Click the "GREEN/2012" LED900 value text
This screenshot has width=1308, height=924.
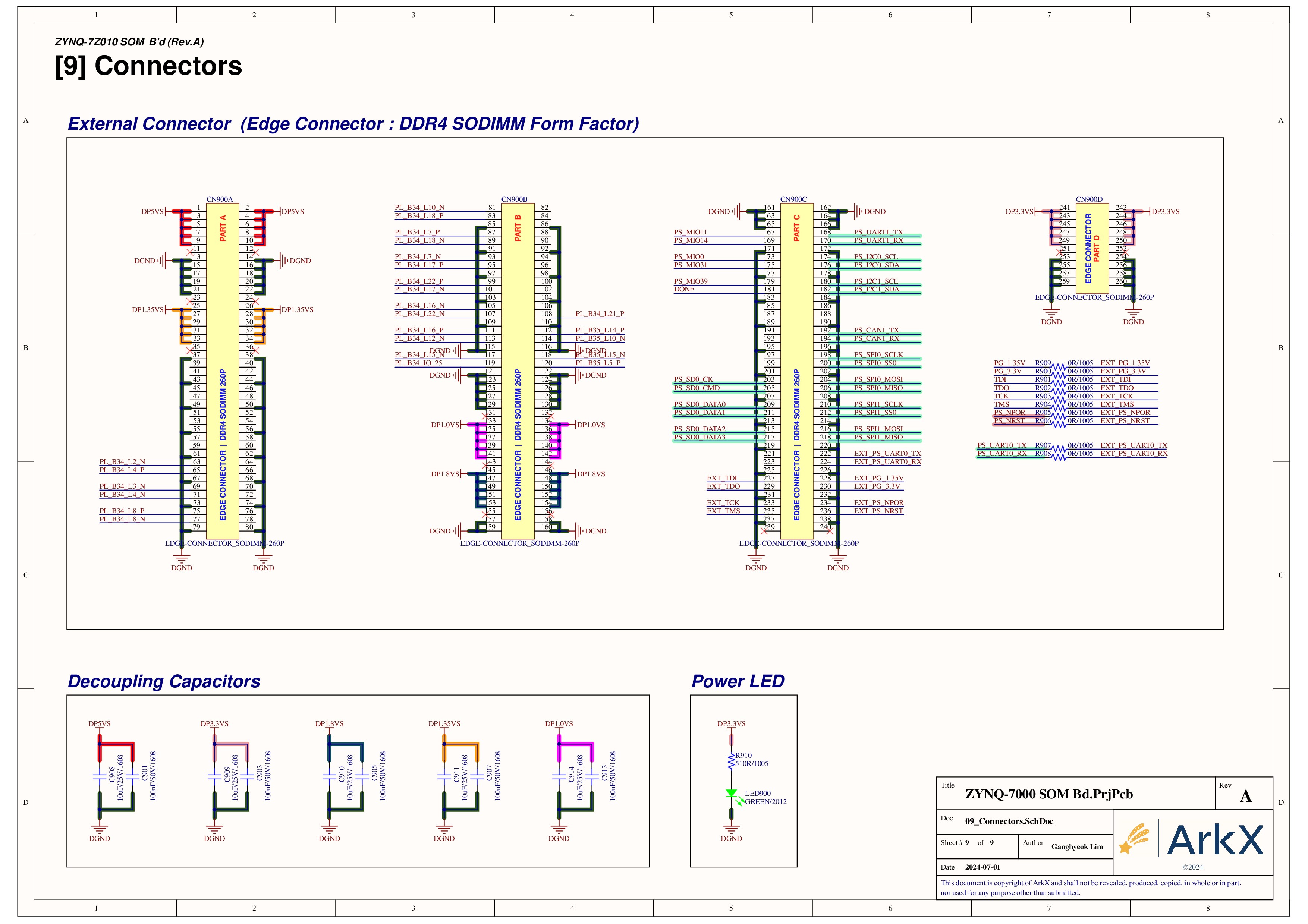[765, 802]
